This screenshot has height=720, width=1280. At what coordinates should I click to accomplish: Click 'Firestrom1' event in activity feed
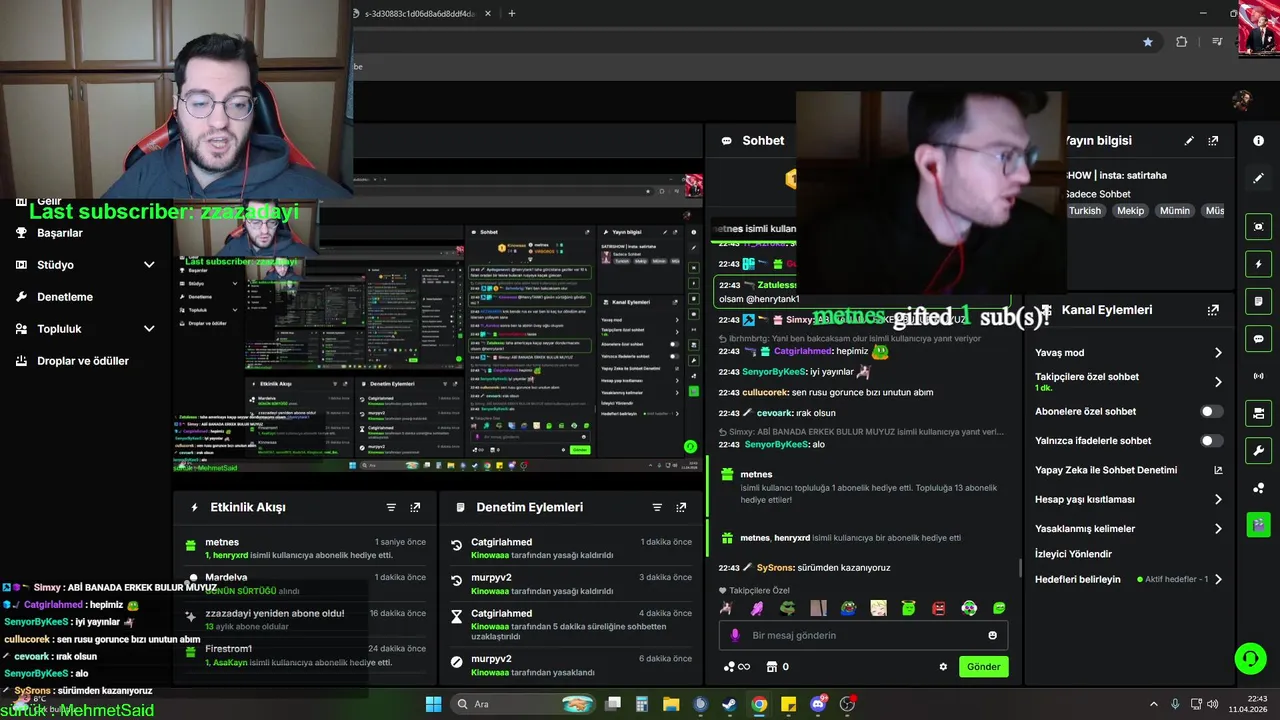tap(305, 655)
